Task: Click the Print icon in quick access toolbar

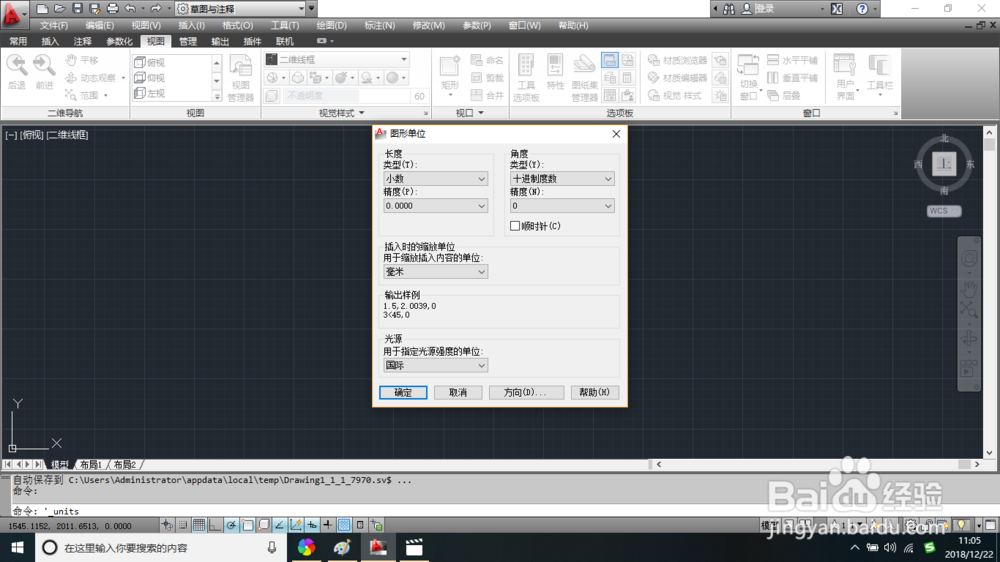Action: click(112, 8)
